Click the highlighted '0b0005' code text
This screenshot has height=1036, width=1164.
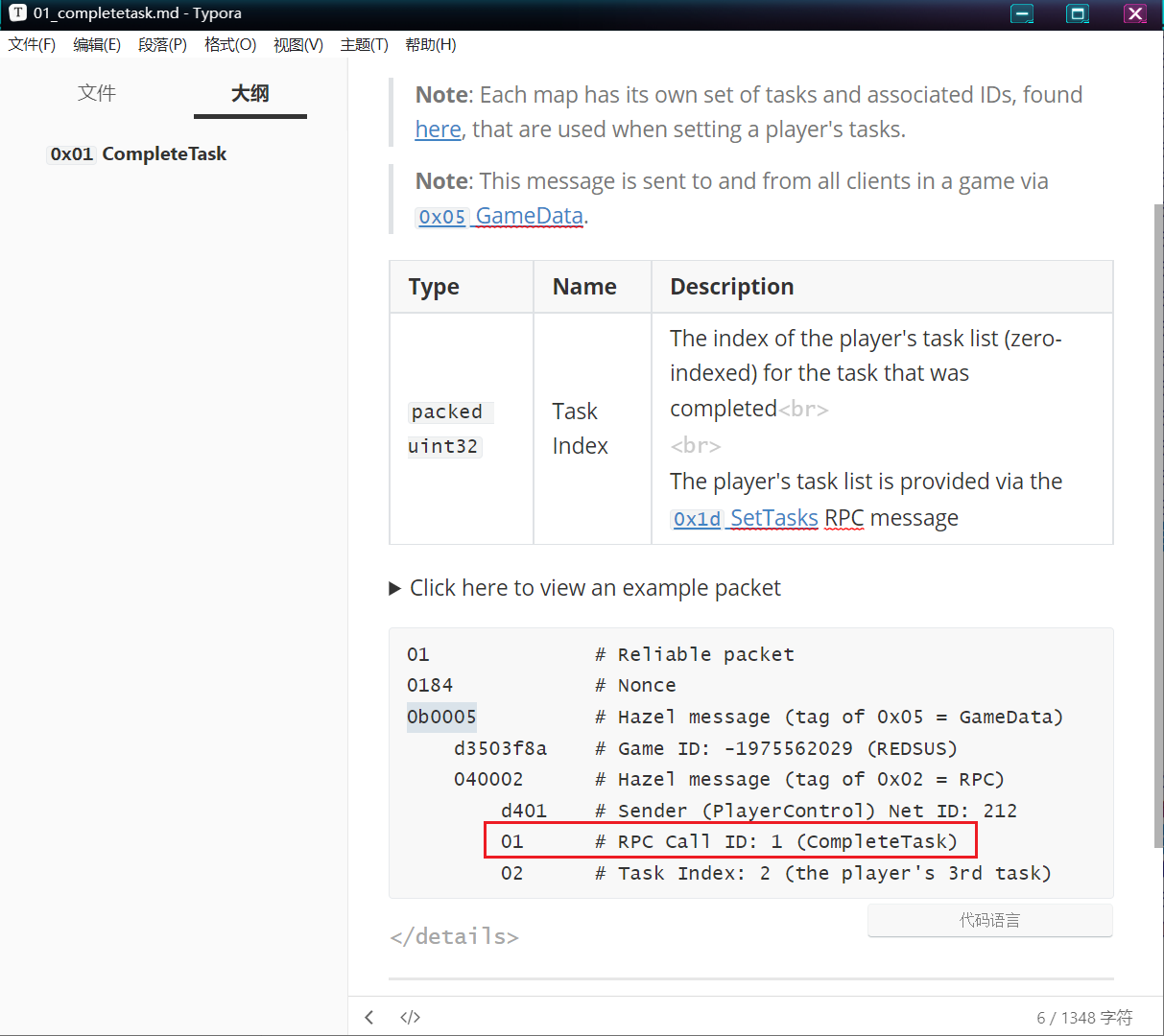(441, 717)
